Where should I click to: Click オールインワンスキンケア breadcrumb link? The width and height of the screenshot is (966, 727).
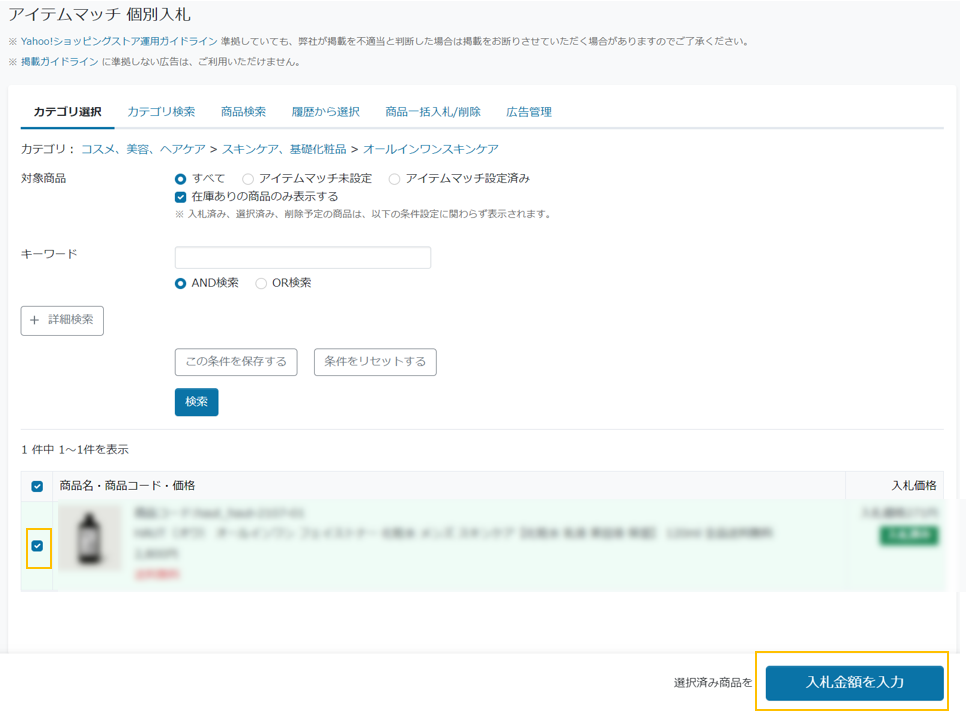(x=431, y=149)
